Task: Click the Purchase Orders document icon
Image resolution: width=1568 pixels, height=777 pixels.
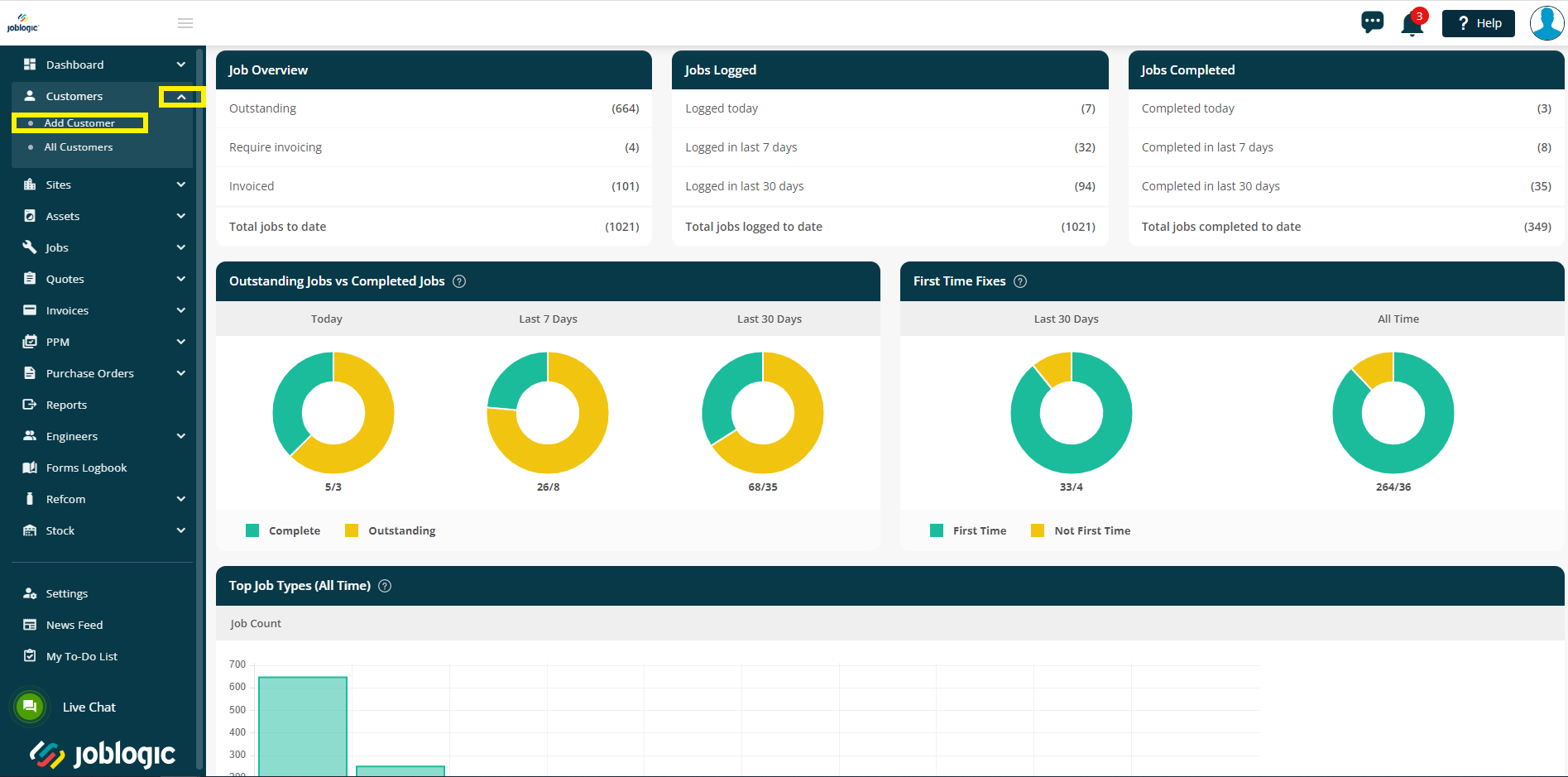Action: coord(30,373)
